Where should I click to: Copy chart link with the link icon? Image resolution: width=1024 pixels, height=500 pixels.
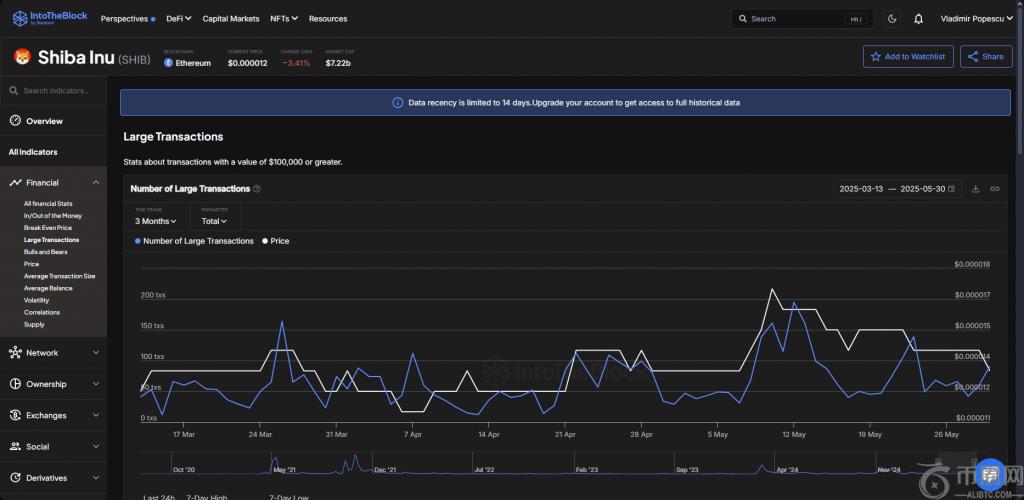pyautogui.click(x=994, y=189)
